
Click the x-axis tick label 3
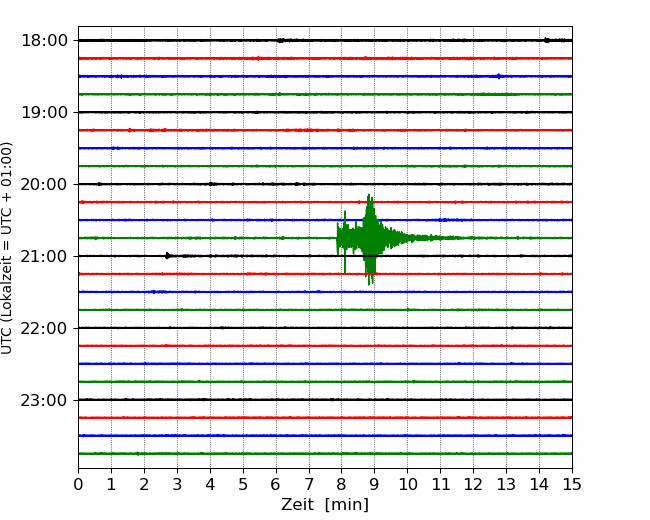[x=177, y=484]
